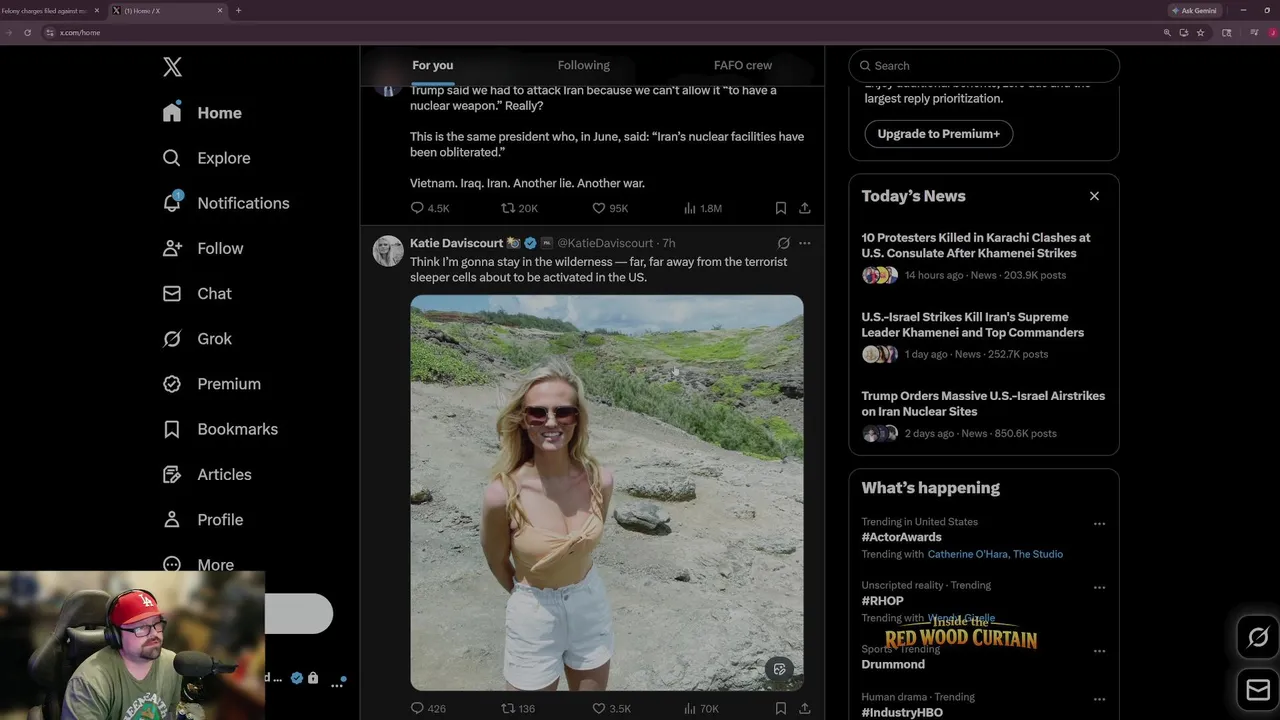
Task: Open Katie Daviscourt's profile avatar
Action: [388, 251]
